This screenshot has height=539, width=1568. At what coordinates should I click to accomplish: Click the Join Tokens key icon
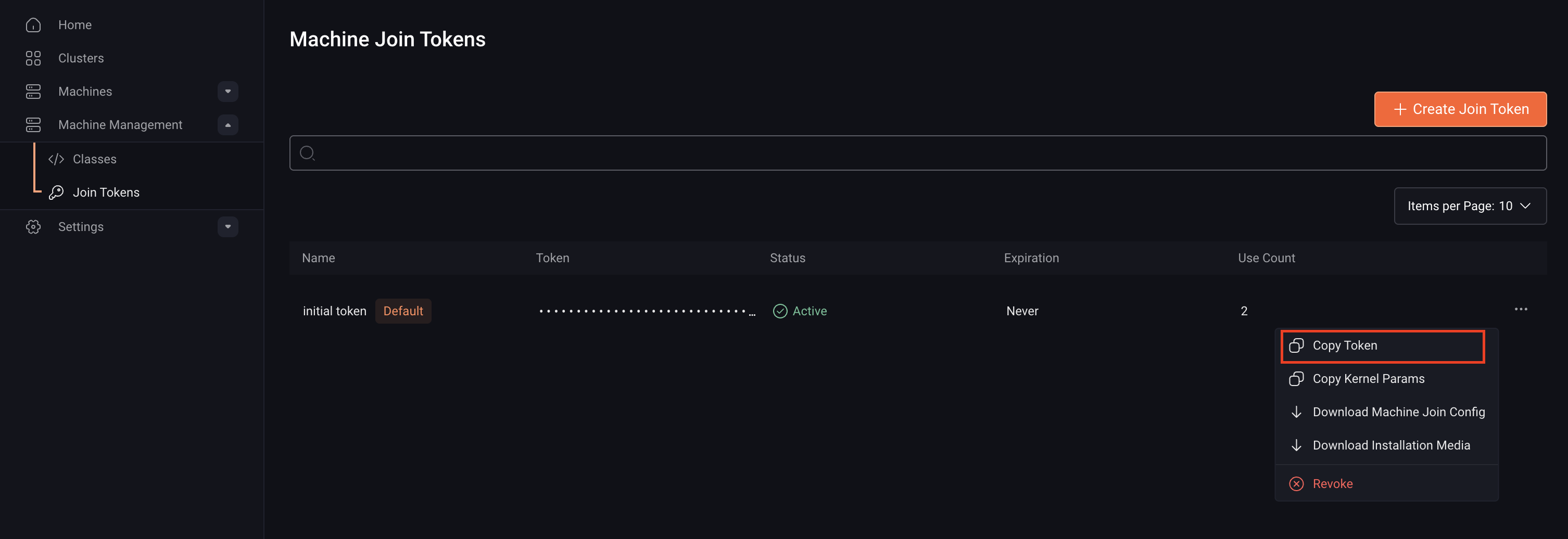[56, 191]
